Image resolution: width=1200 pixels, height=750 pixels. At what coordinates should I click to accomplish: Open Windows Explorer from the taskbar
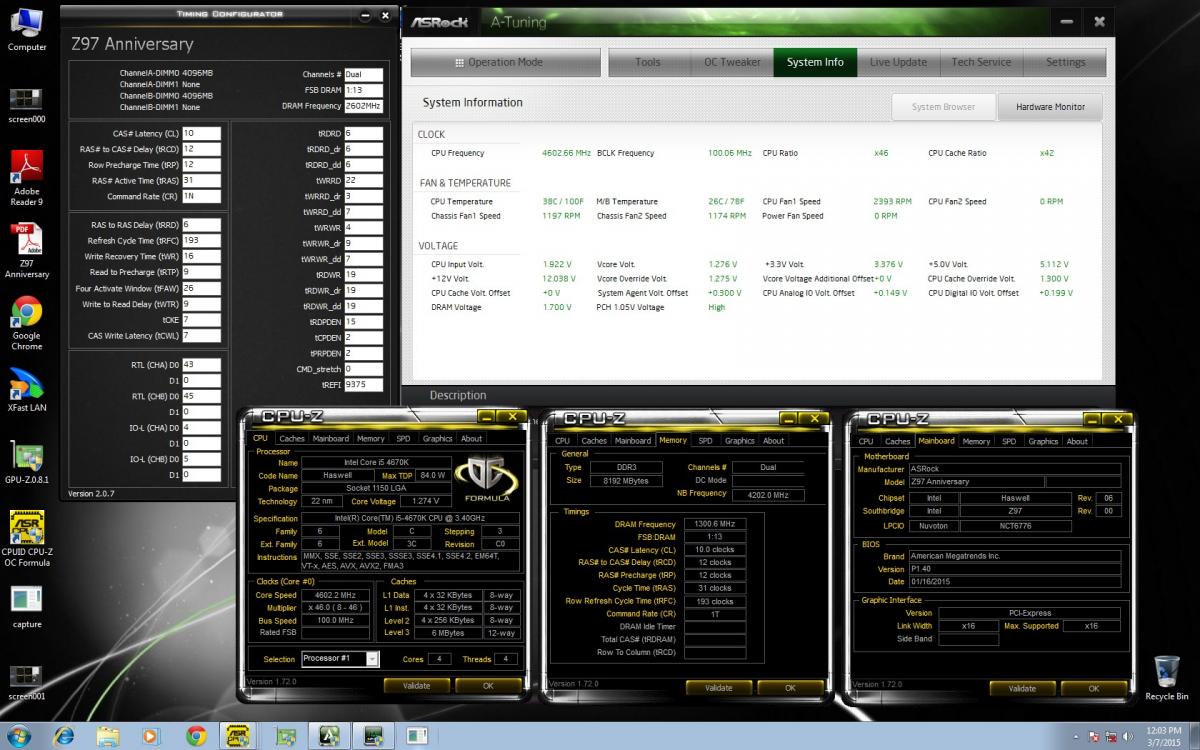tap(108, 736)
